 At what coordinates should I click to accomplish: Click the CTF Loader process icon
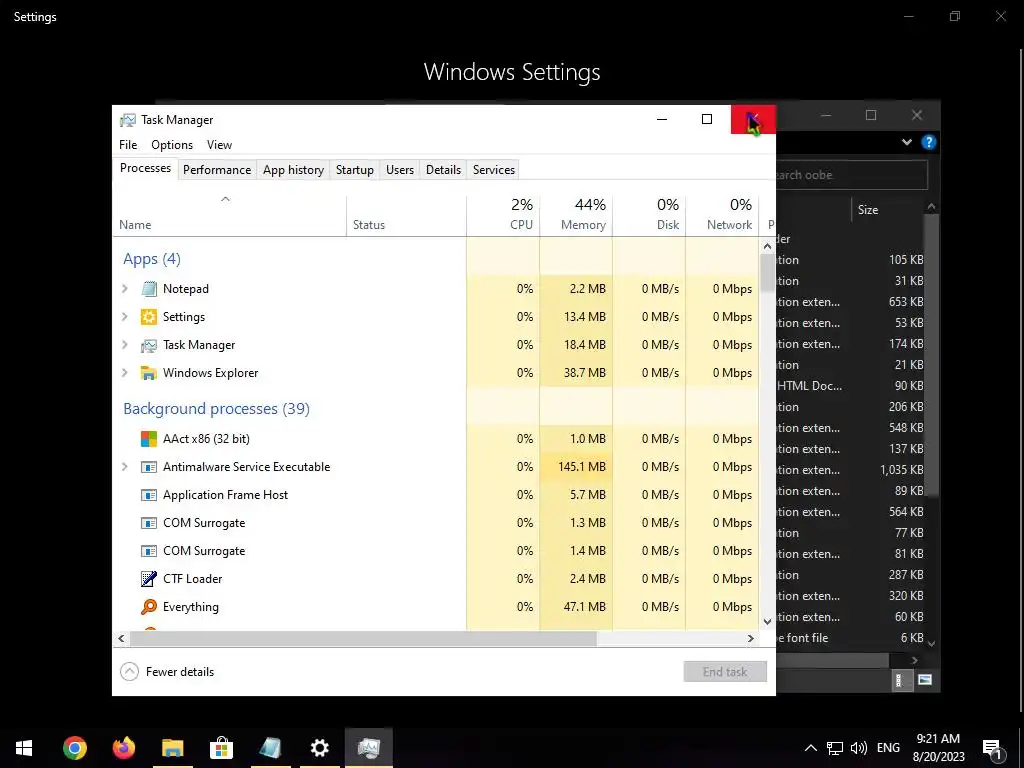coord(149,579)
